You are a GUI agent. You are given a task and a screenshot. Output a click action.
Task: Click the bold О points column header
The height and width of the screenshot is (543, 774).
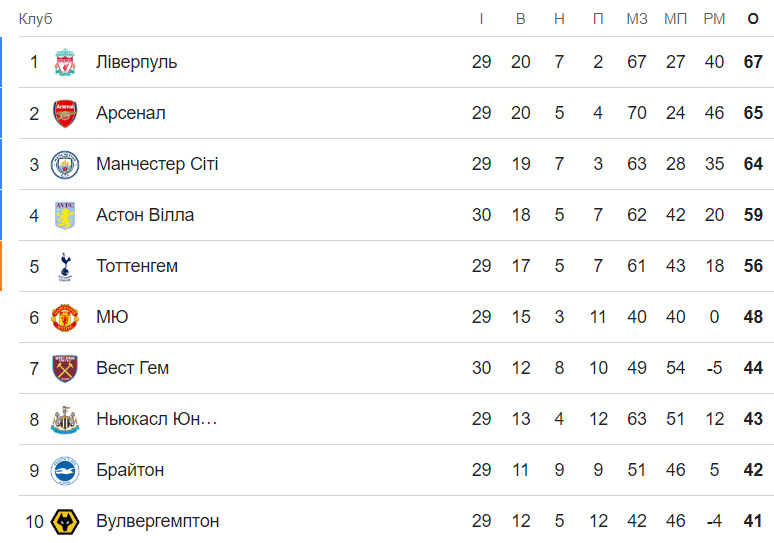click(753, 19)
